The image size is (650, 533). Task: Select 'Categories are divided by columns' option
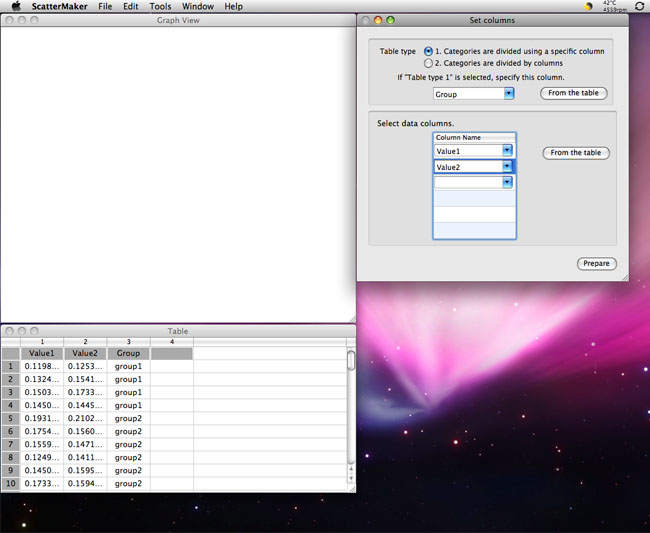428,63
